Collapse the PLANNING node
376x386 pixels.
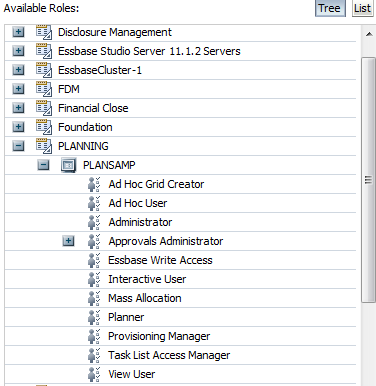18,146
